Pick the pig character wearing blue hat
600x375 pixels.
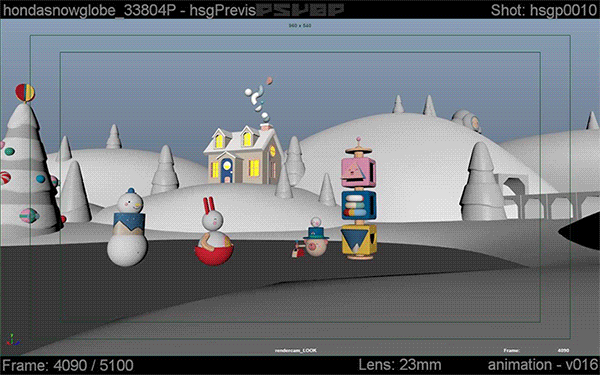pos(316,237)
